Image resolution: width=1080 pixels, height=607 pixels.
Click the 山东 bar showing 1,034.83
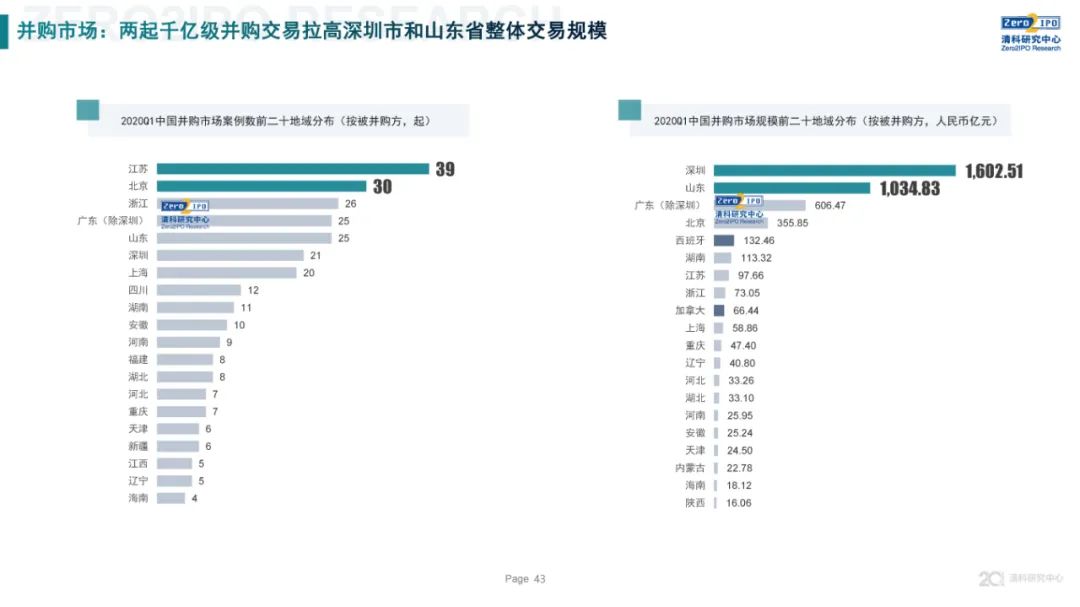click(x=792, y=188)
